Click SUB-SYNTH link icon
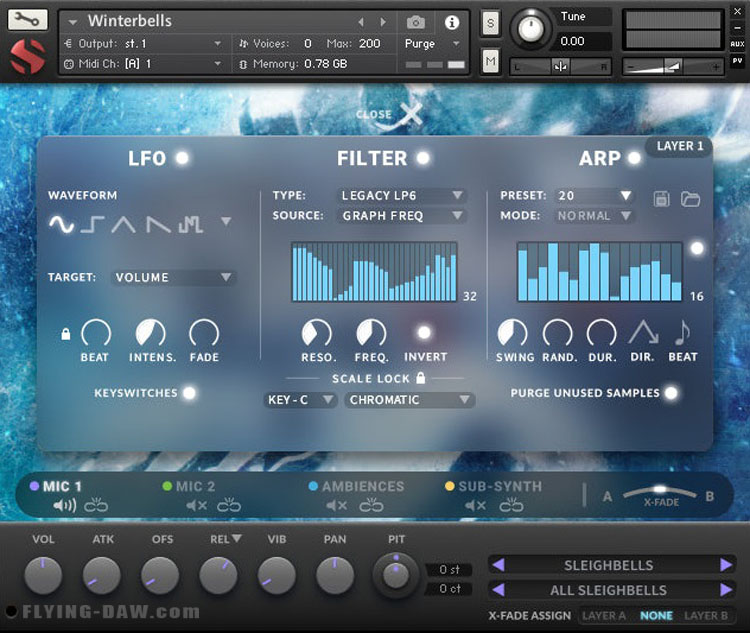Screen dimensions: 750x633 pyautogui.click(x=511, y=505)
